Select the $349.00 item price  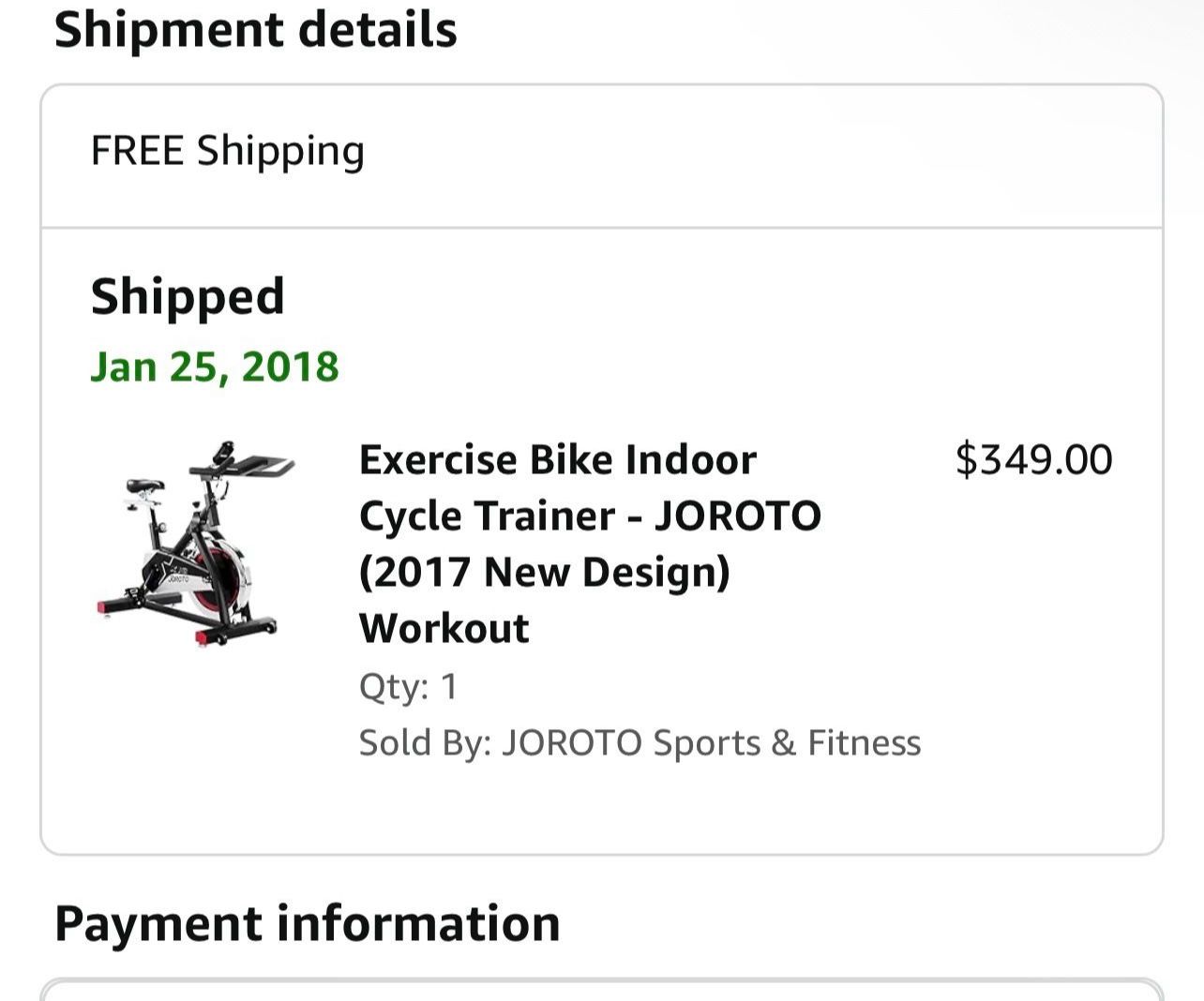click(1033, 459)
